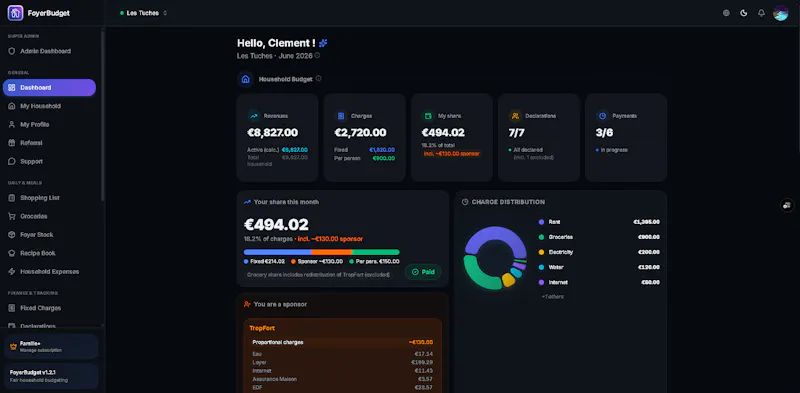
Task: Click info icon next to June 2026
Action: (x=317, y=55)
